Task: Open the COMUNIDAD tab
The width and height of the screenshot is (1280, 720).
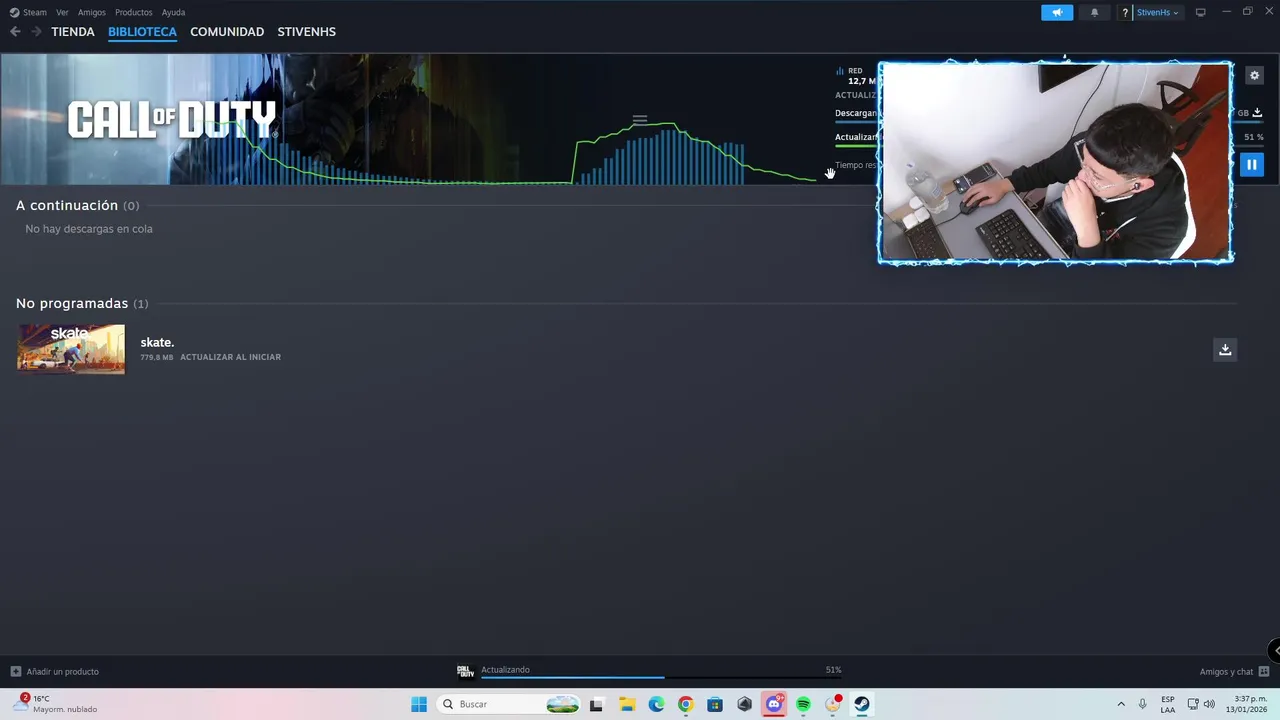Action: coord(227,32)
